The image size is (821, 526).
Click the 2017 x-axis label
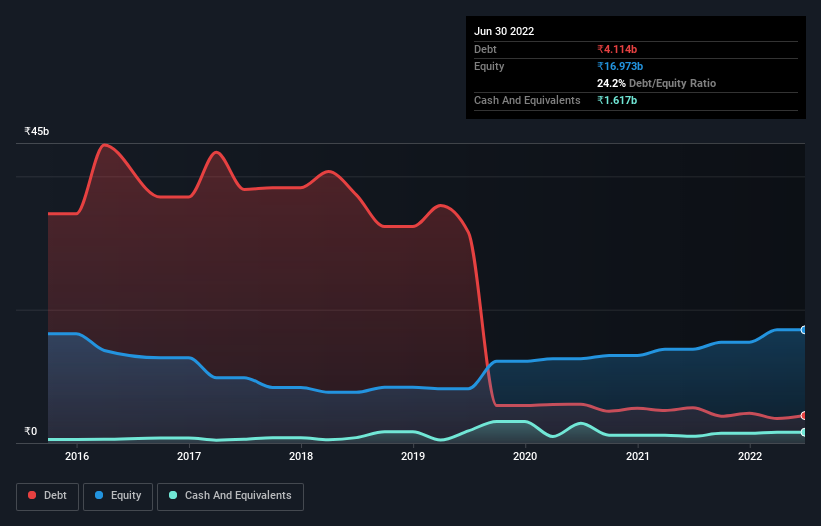click(x=189, y=456)
